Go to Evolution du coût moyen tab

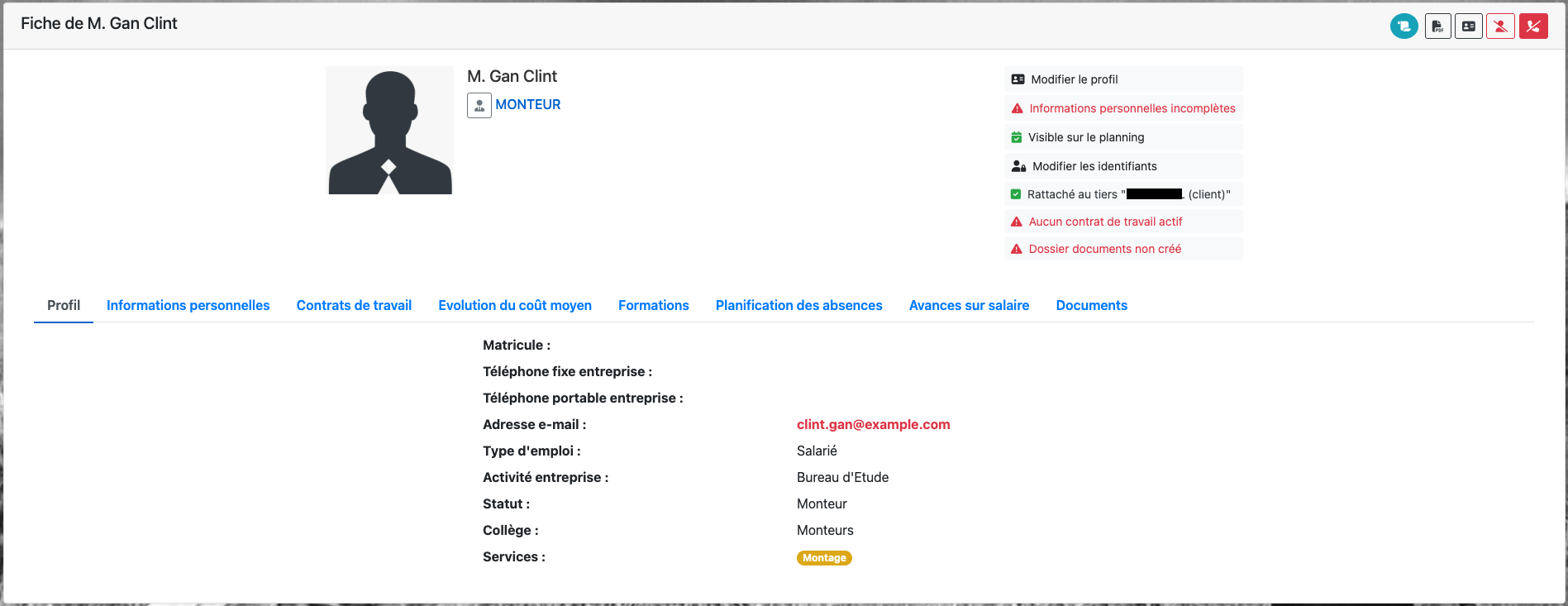[x=514, y=305]
